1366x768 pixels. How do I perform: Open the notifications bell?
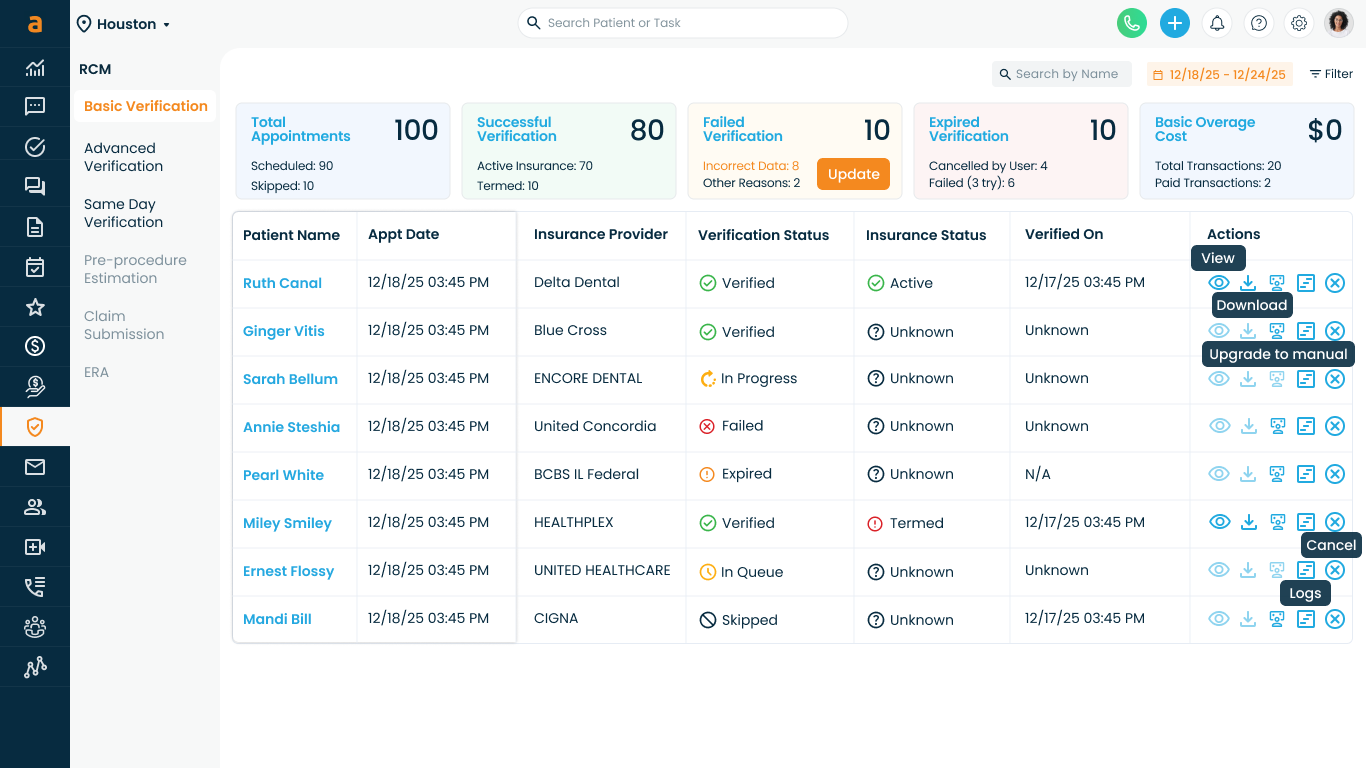click(x=1217, y=23)
